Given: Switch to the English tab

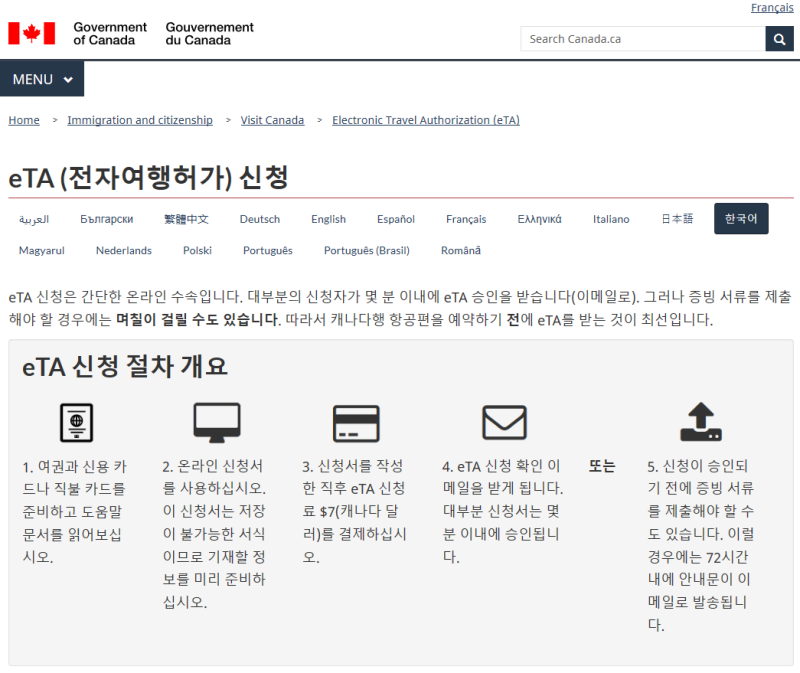Looking at the screenshot, I should [x=329, y=219].
